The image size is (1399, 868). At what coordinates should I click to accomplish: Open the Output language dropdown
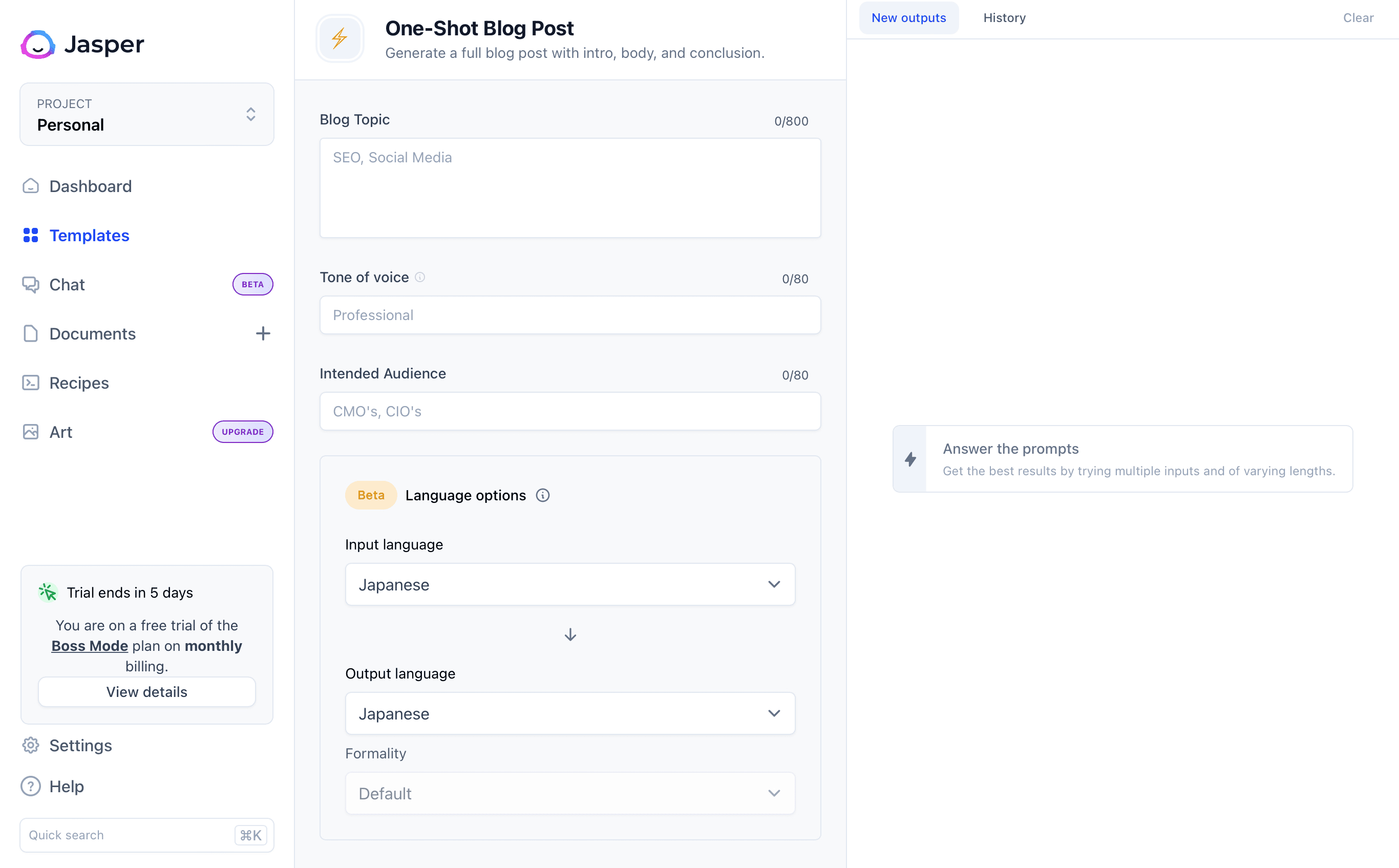(x=569, y=713)
